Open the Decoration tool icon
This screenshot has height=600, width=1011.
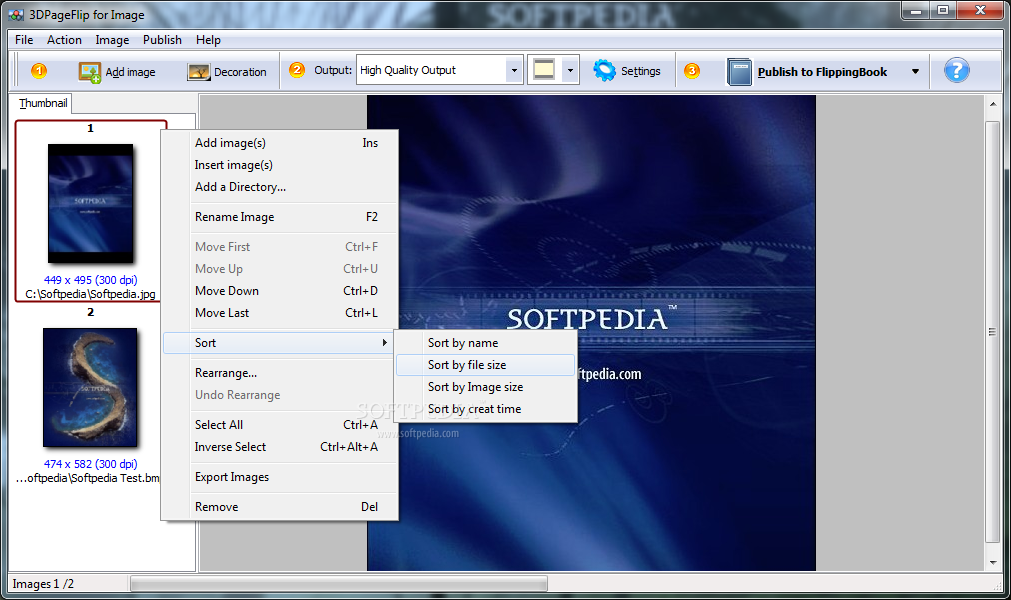click(199, 72)
